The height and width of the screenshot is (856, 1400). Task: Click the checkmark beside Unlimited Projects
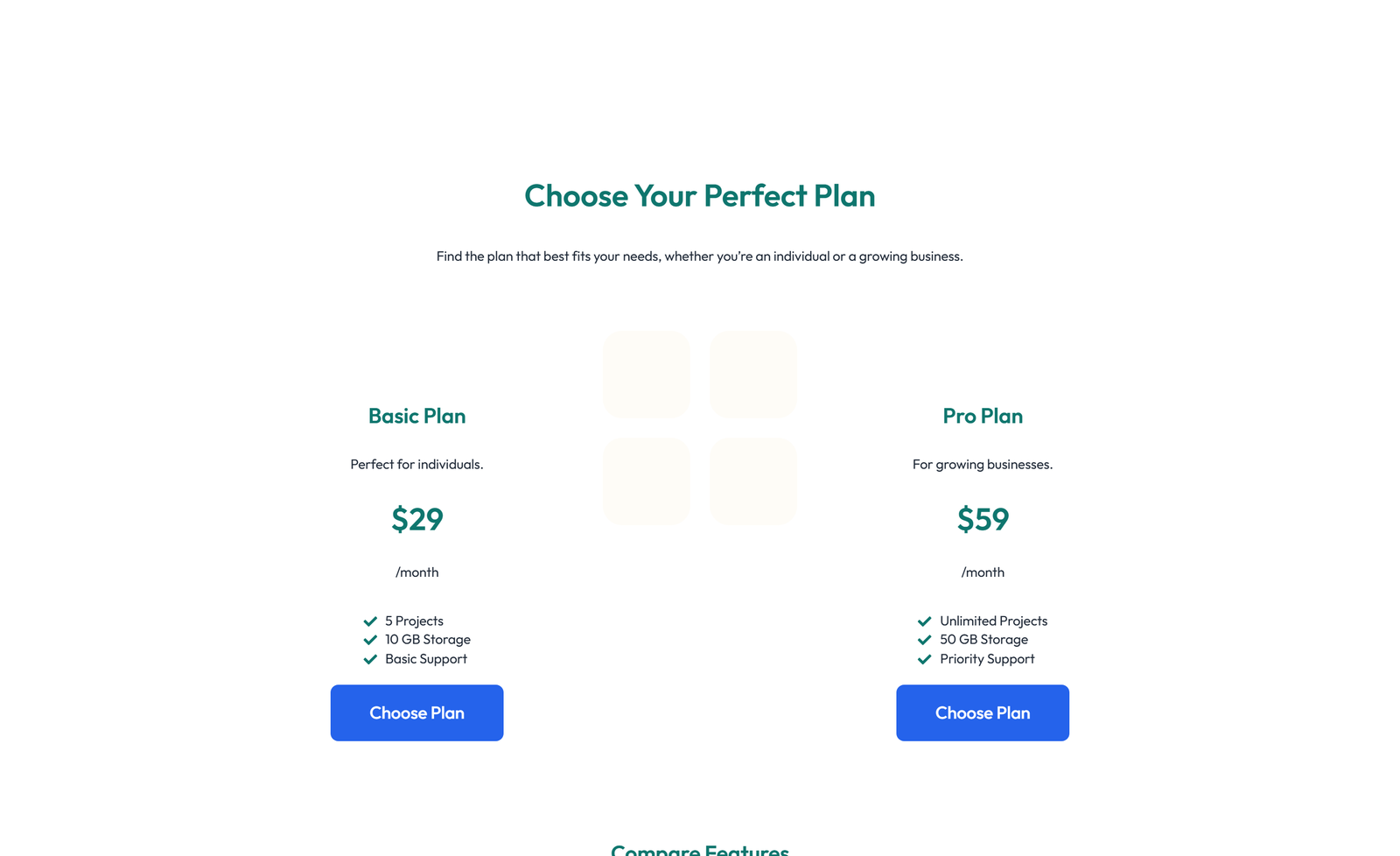pos(924,621)
